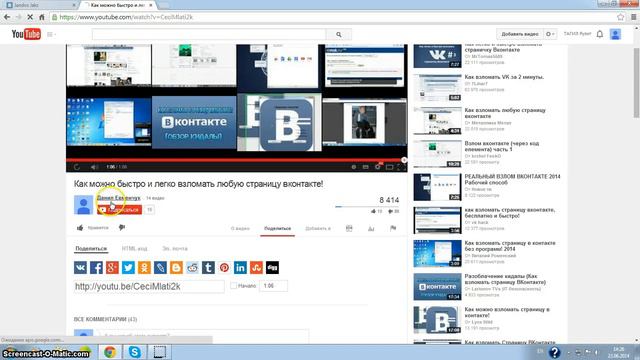This screenshot has height=360, width=640.
Task: Share the video to Reddit
Action: pyautogui.click(x=192, y=268)
